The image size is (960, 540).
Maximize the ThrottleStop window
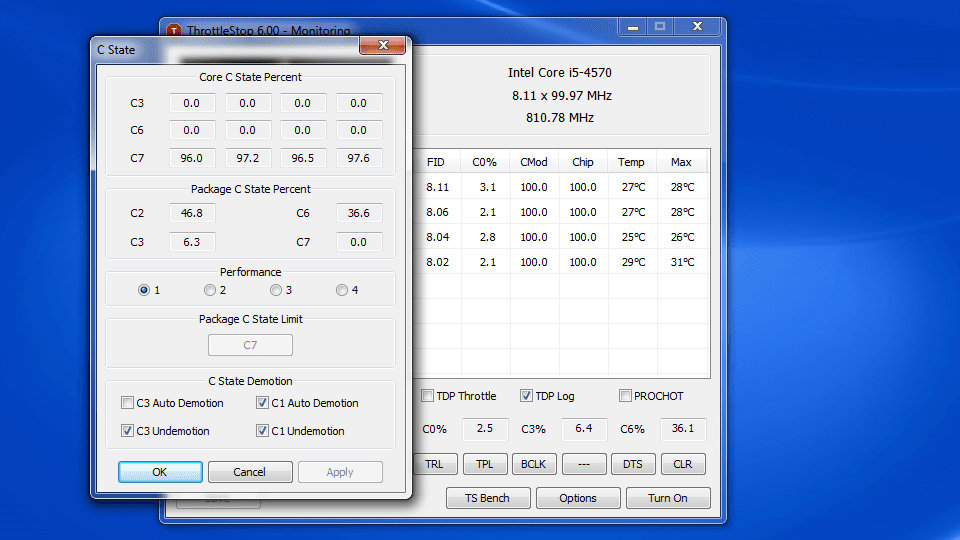(x=659, y=27)
